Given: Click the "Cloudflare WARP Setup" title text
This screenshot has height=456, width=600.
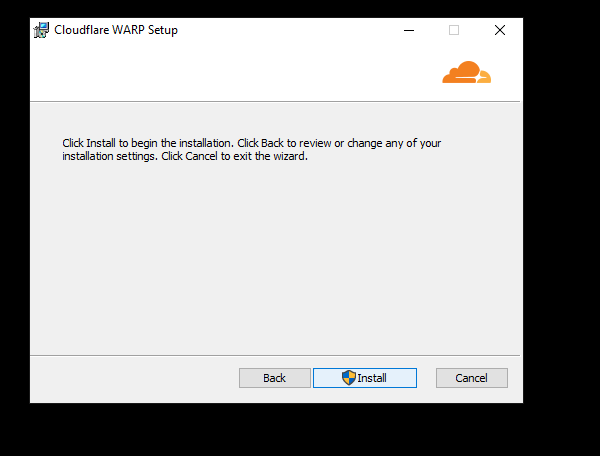Looking at the screenshot, I should coord(116,30).
